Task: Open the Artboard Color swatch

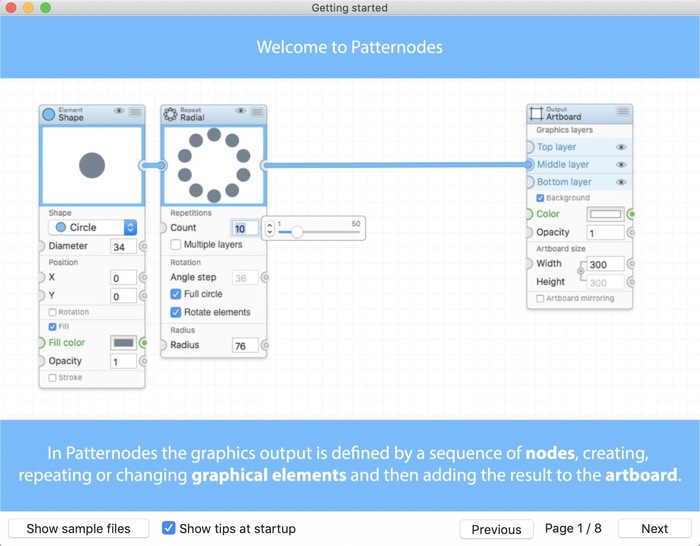Action: (x=605, y=214)
